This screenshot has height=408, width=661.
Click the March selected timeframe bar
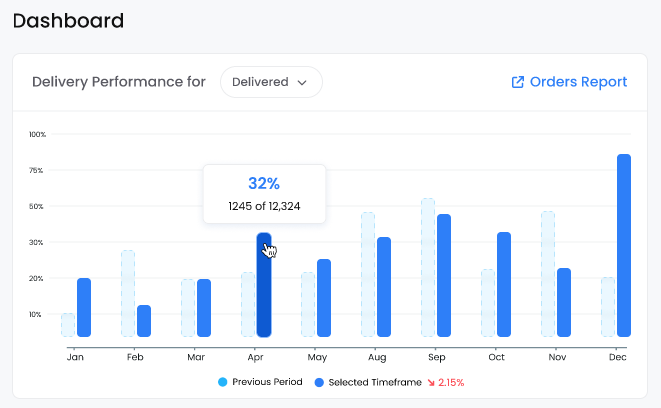tap(204, 308)
